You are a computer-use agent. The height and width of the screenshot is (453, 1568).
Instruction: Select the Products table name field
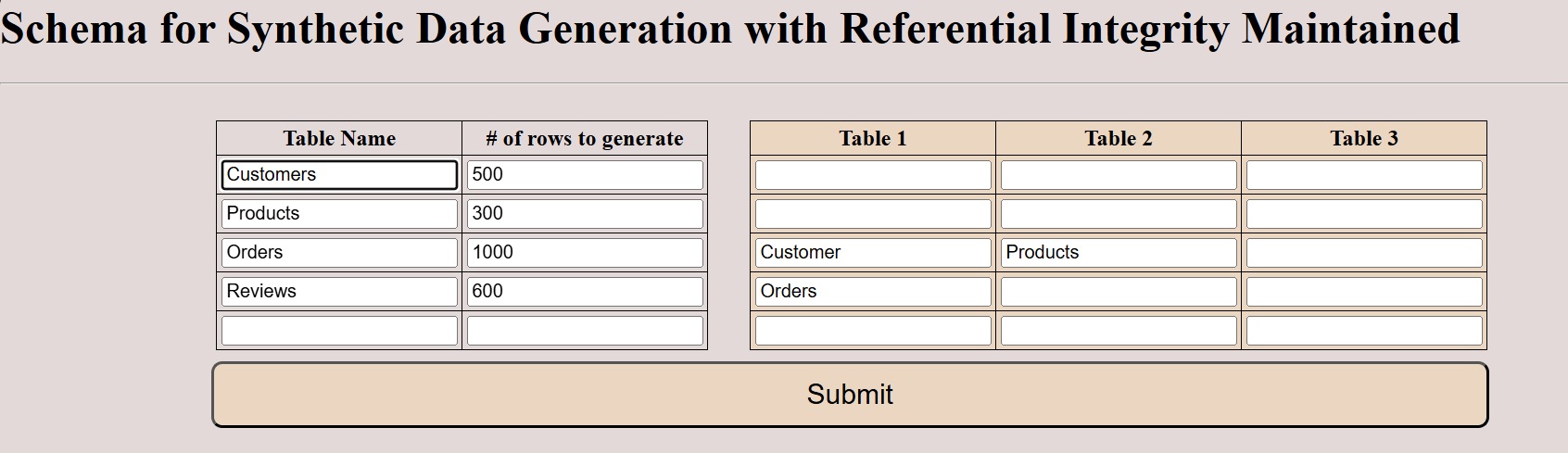(x=339, y=214)
